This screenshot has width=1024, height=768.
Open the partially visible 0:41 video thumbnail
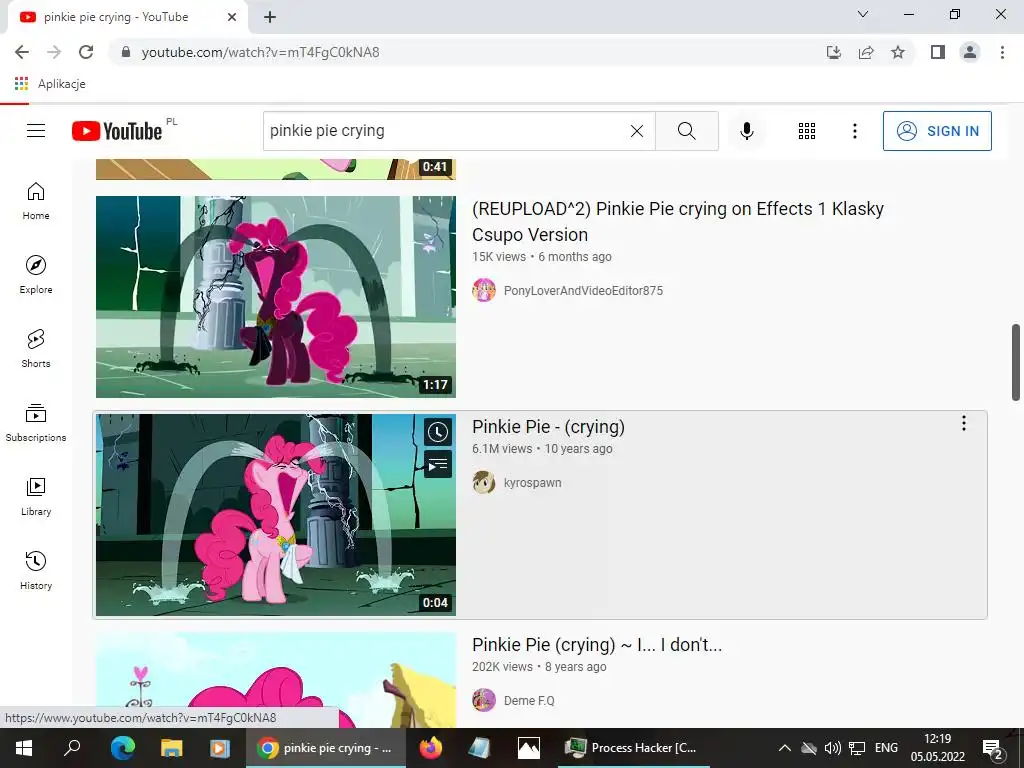point(276,168)
